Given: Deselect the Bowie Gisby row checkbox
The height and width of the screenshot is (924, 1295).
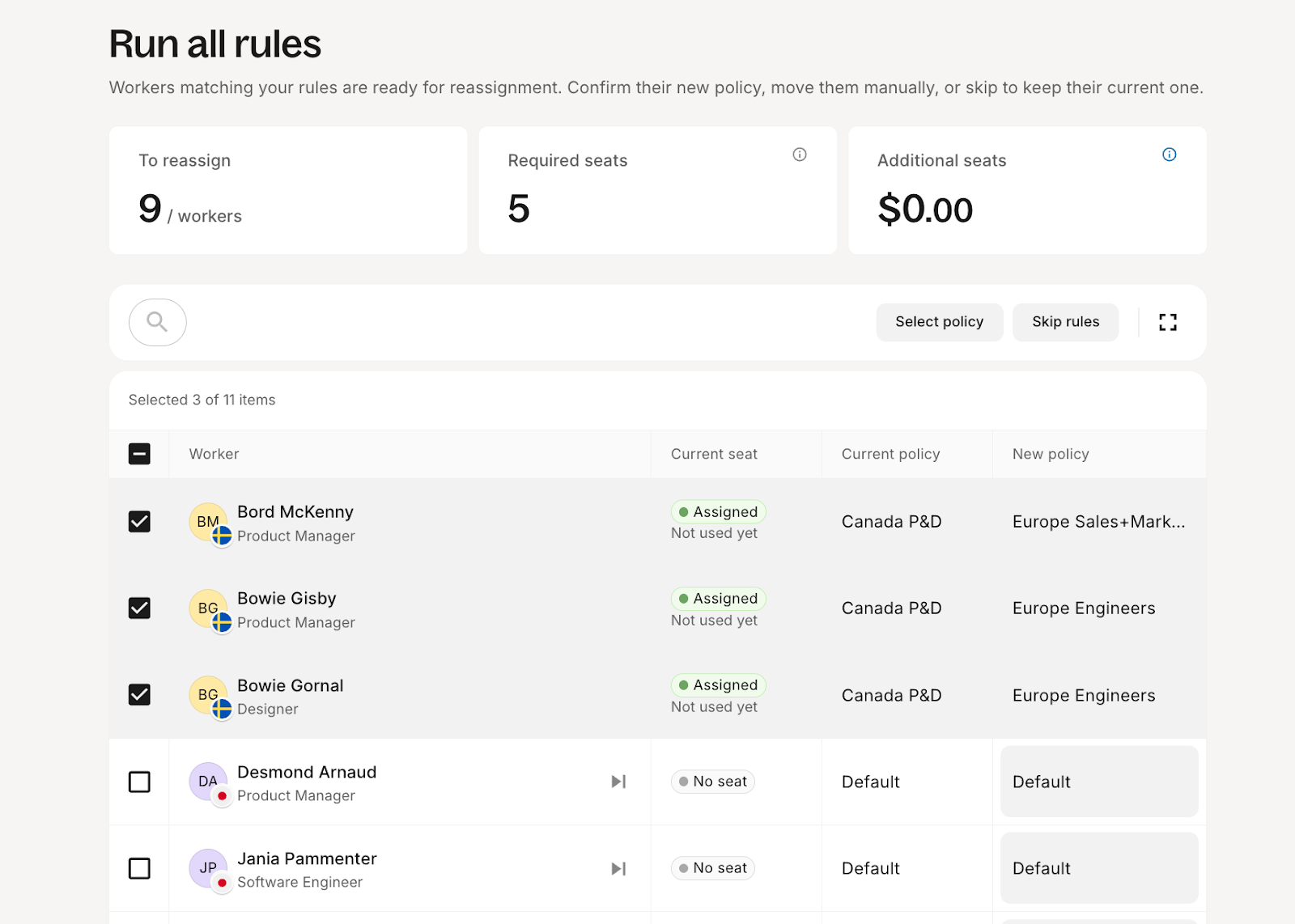Looking at the screenshot, I should pyautogui.click(x=139, y=608).
